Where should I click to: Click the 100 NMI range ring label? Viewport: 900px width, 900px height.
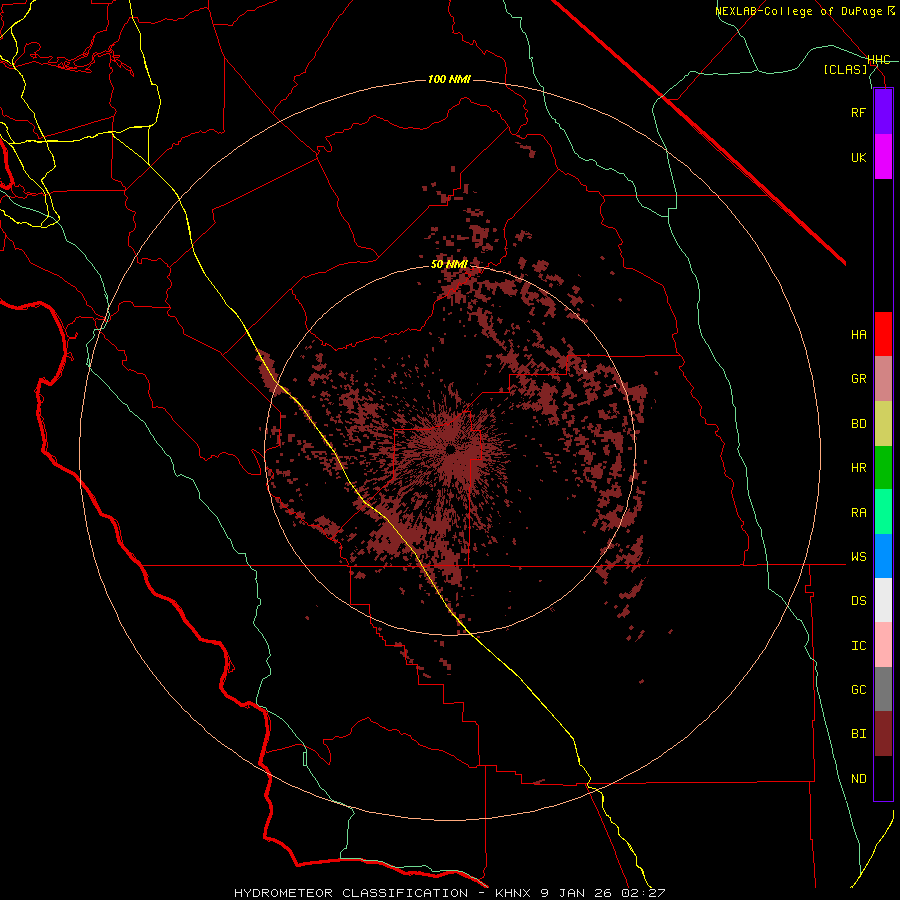click(449, 79)
